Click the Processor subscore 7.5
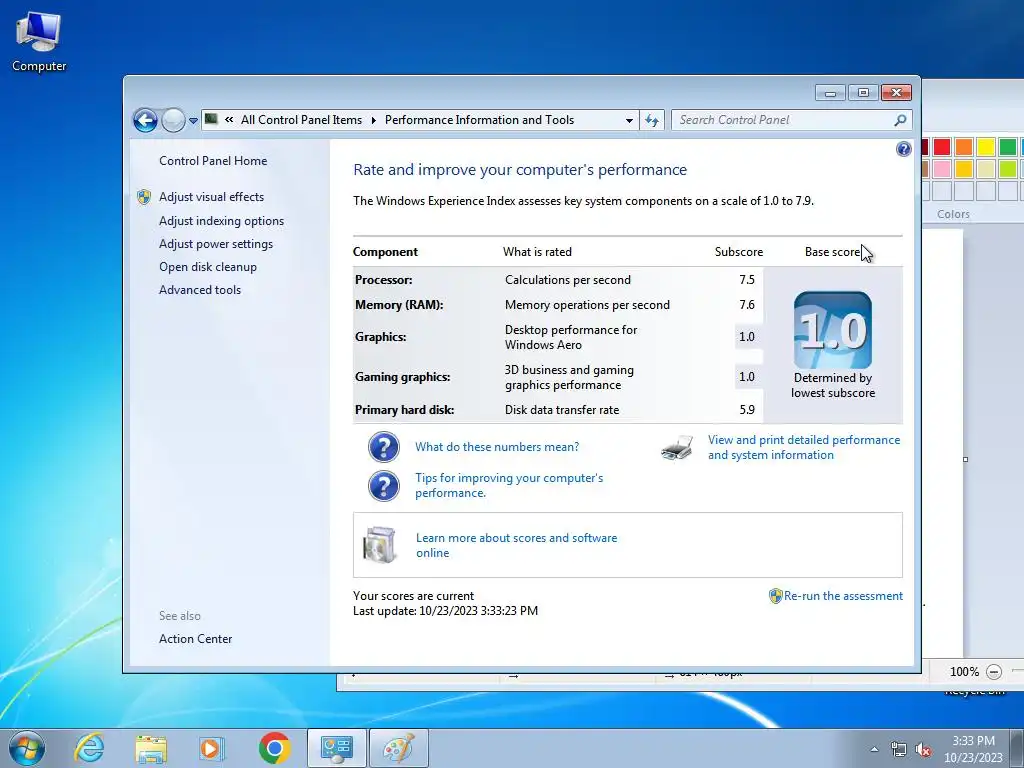The height and width of the screenshot is (768, 1024). [746, 280]
